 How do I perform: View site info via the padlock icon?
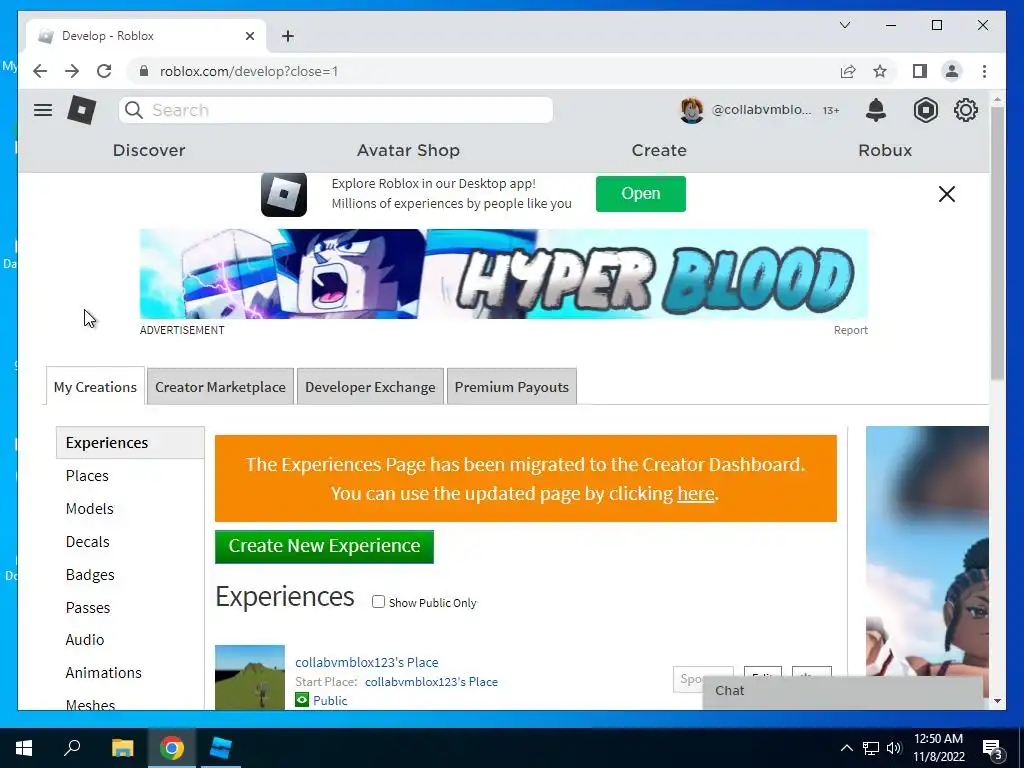144,71
